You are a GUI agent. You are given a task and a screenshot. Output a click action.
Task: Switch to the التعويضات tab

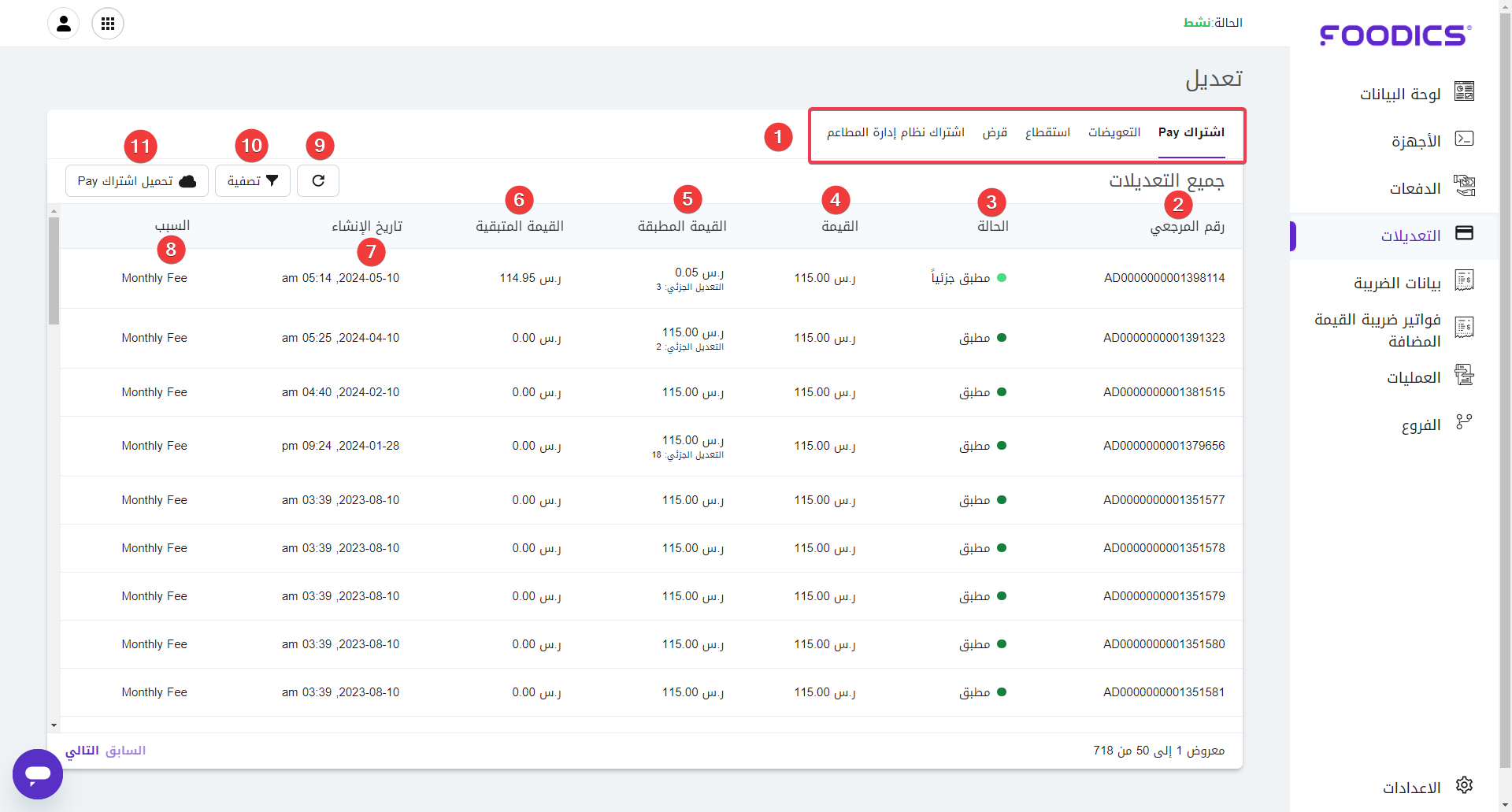point(1114,132)
